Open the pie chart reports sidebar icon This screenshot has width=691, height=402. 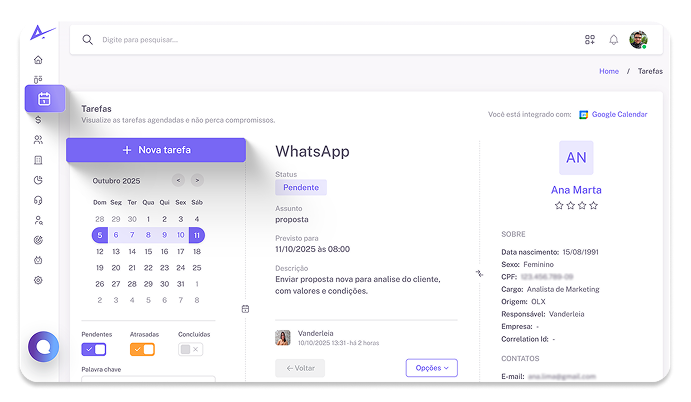(x=38, y=180)
